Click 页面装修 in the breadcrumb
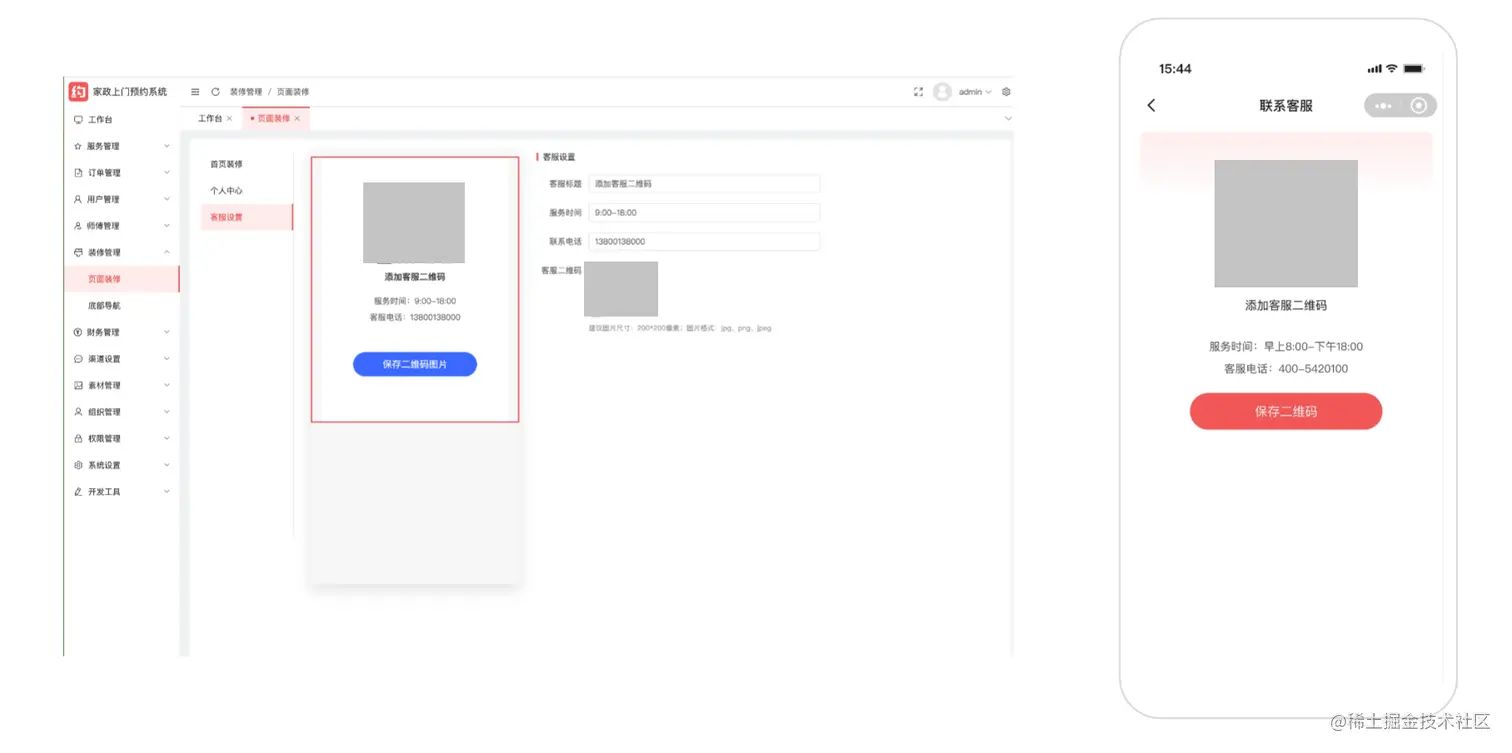The image size is (1512, 753). (x=293, y=91)
